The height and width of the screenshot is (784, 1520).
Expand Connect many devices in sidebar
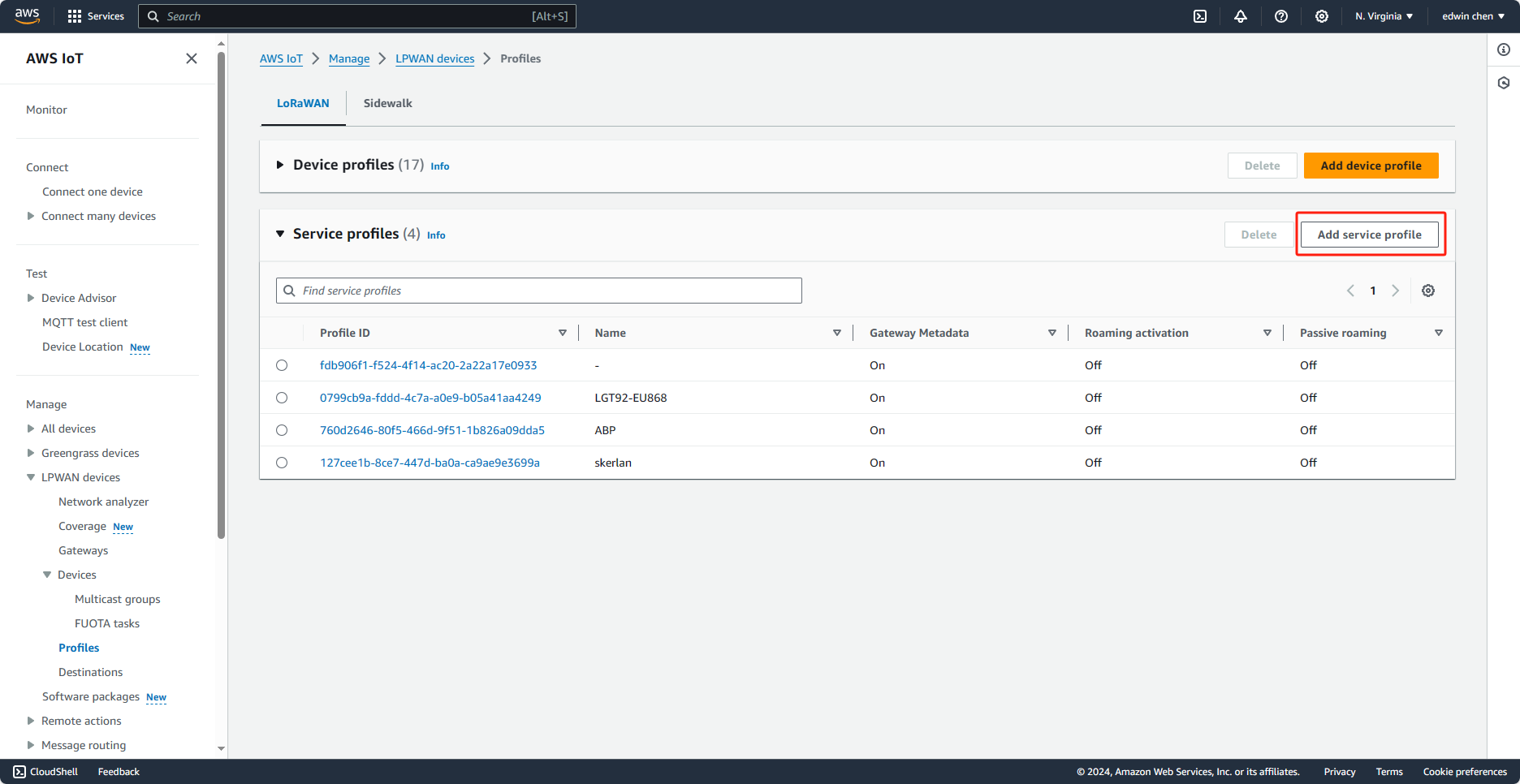point(31,216)
